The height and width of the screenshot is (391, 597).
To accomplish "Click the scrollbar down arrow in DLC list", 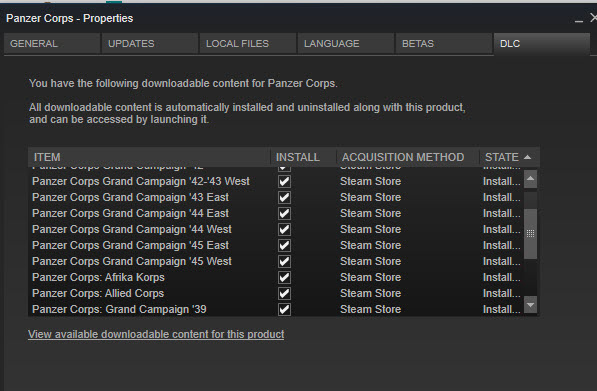I will [x=530, y=305].
